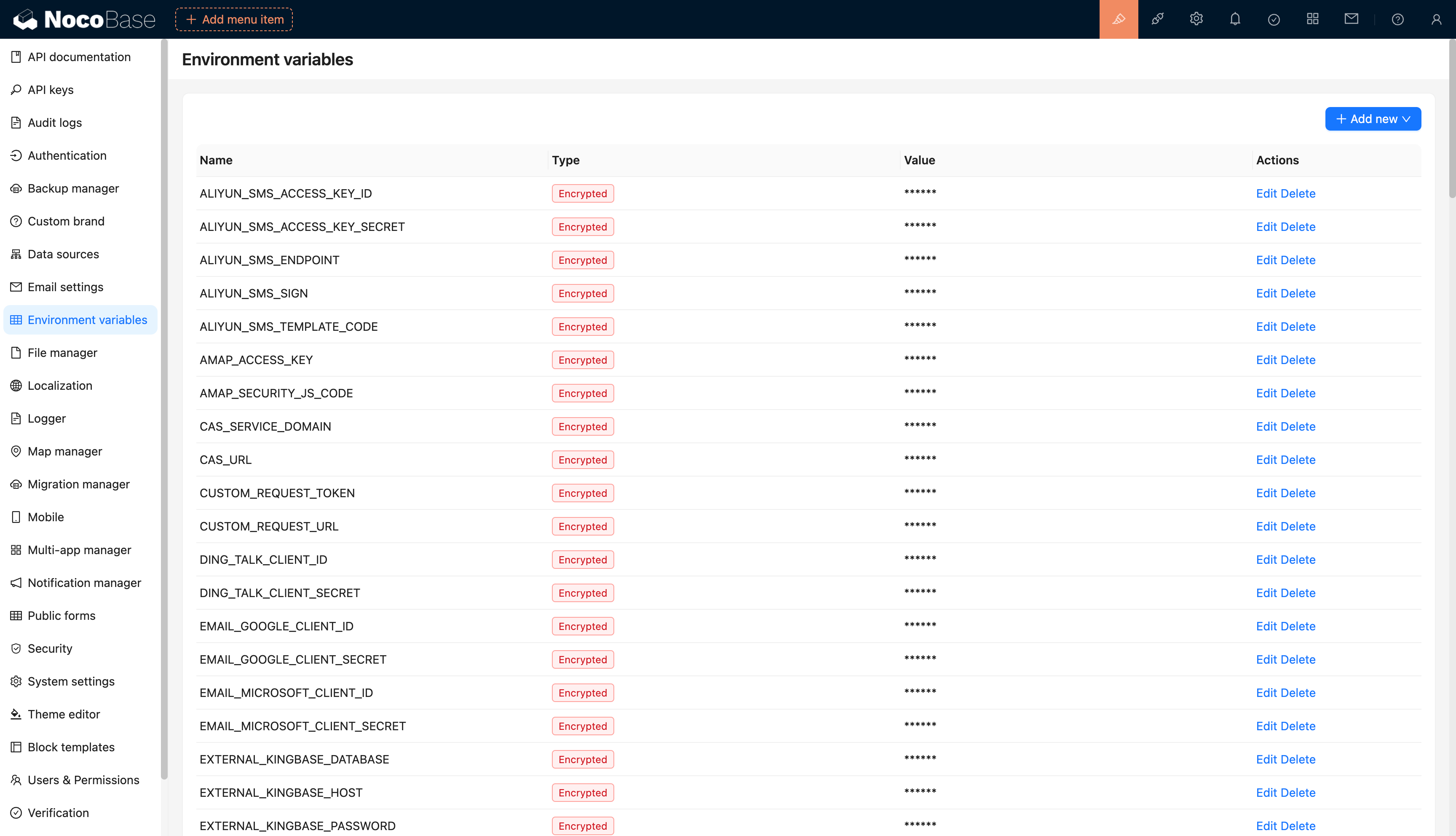Open Users & Permissions page
Image resolution: width=1456 pixels, height=836 pixels.
click(x=83, y=780)
